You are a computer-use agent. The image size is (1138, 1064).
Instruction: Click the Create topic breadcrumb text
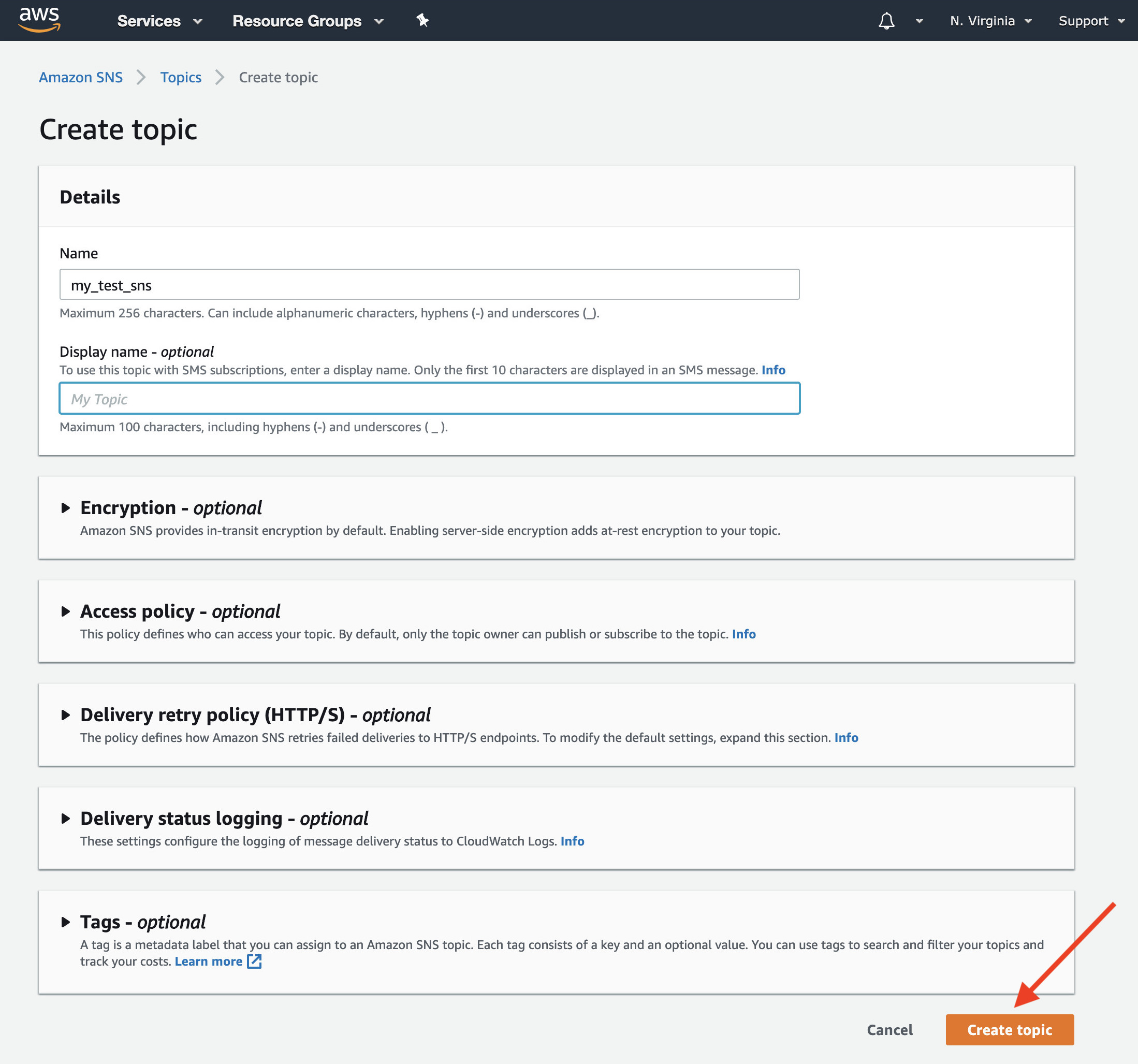pyautogui.click(x=278, y=77)
